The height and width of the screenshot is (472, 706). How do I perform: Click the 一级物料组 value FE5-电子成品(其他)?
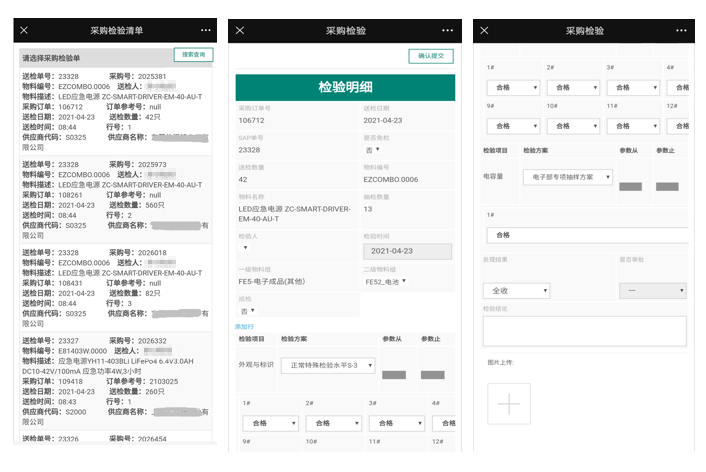pyautogui.click(x=272, y=281)
